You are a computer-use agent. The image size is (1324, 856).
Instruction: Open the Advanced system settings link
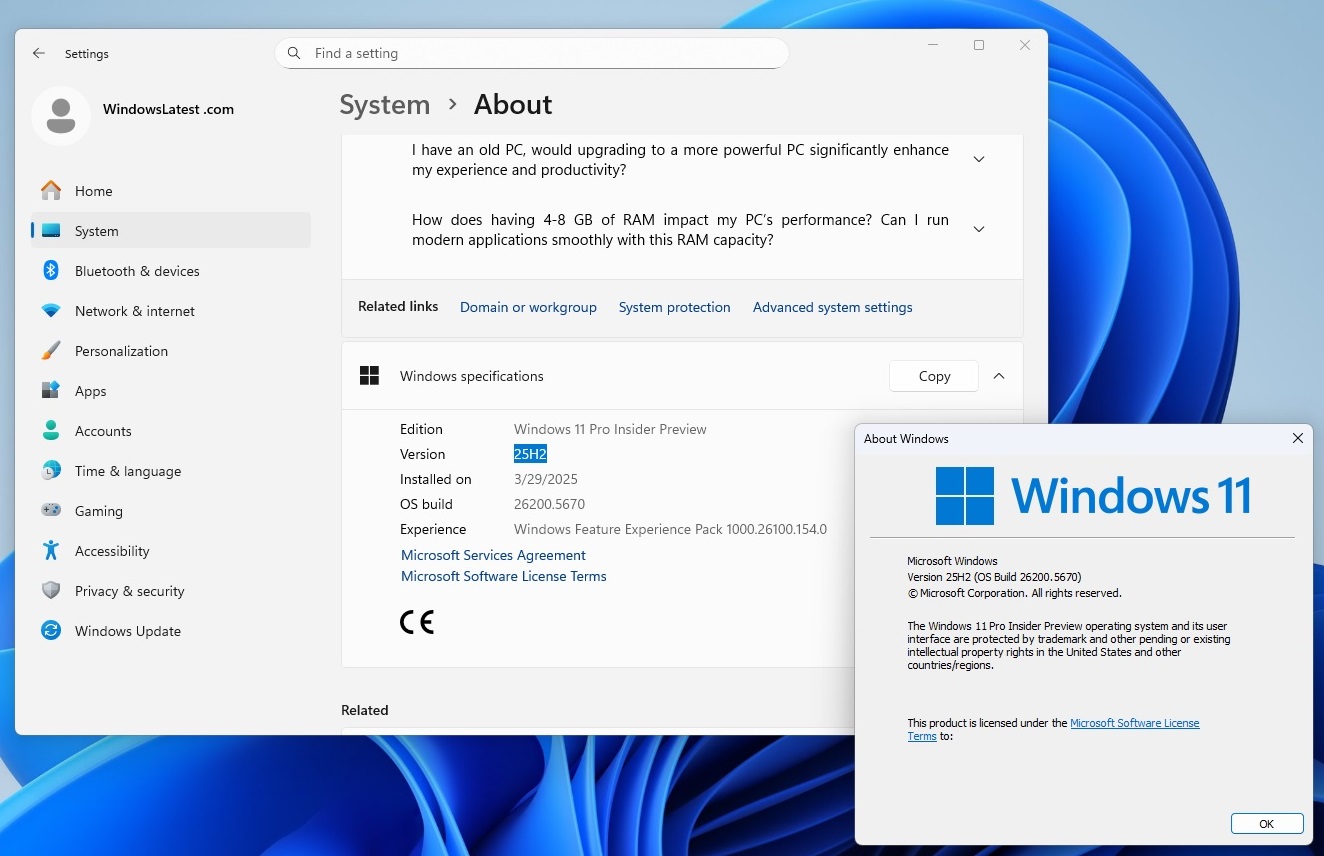pos(832,307)
